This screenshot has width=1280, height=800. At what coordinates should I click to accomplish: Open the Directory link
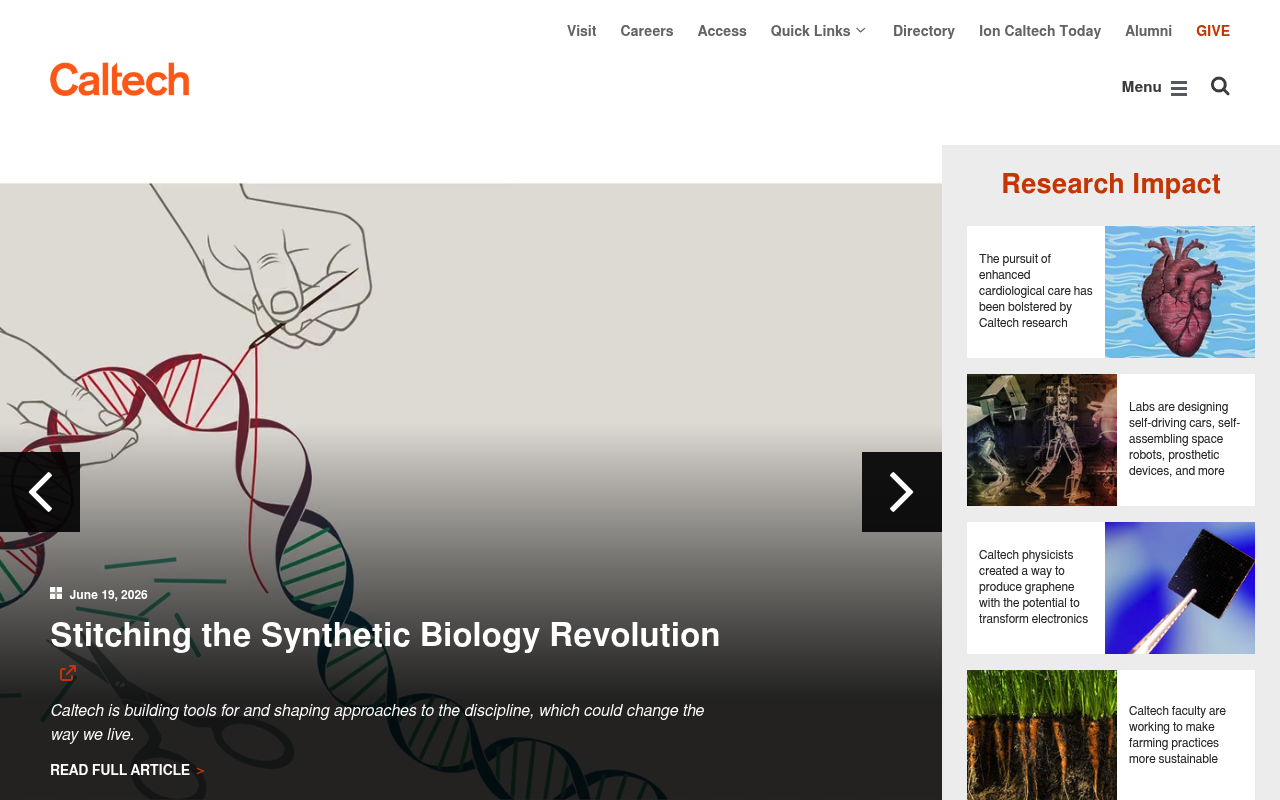[924, 31]
